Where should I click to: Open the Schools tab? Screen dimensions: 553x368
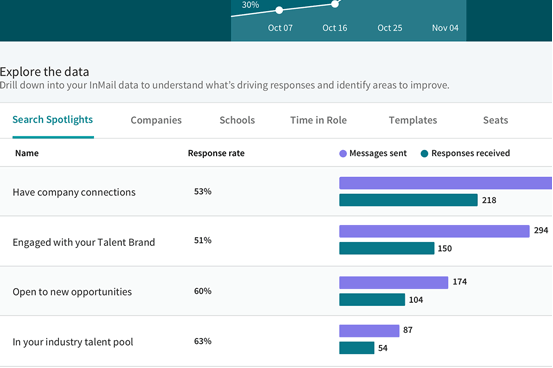click(237, 120)
